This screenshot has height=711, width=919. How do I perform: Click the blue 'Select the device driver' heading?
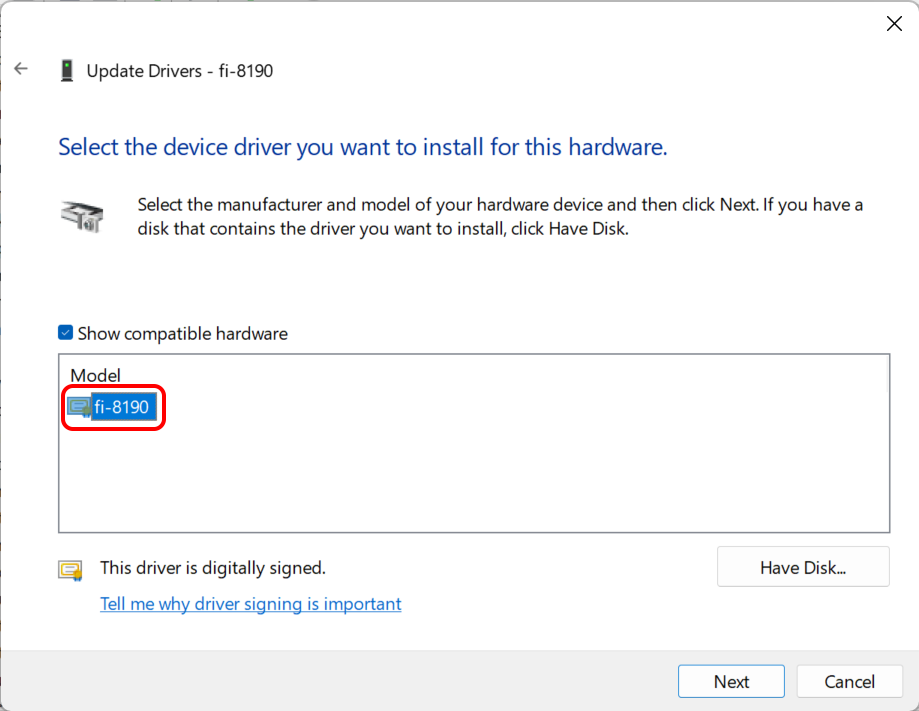362,147
